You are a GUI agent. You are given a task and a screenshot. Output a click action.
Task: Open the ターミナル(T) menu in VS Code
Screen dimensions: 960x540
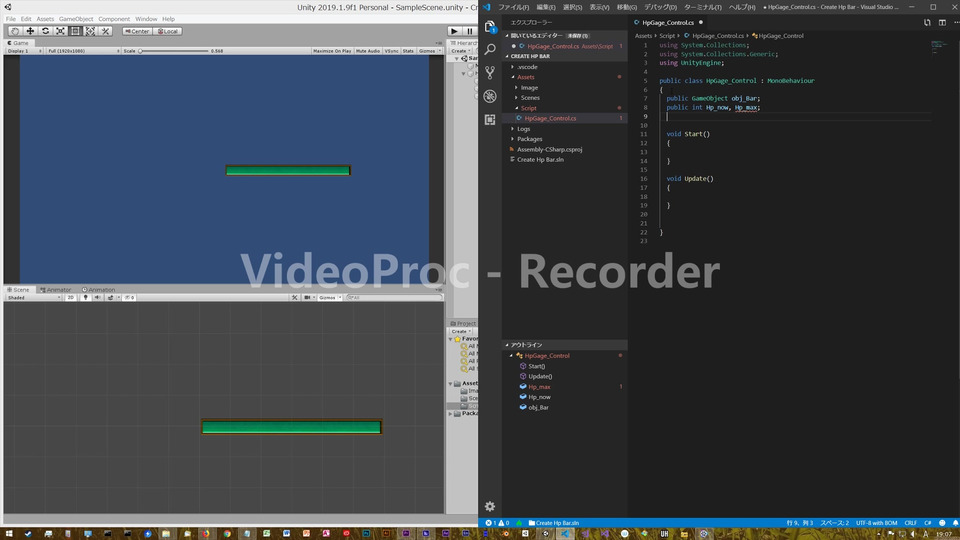pos(702,7)
